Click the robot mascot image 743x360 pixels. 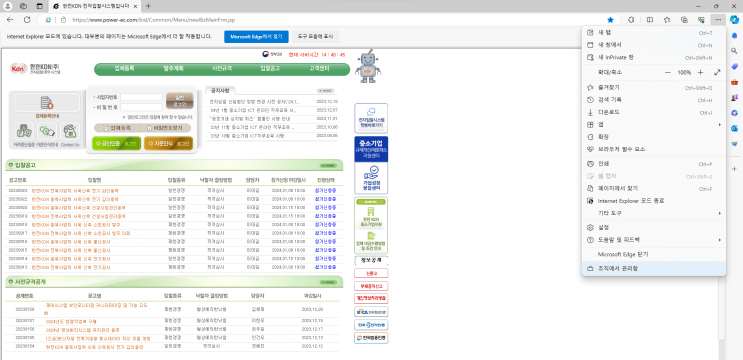click(x=368, y=66)
